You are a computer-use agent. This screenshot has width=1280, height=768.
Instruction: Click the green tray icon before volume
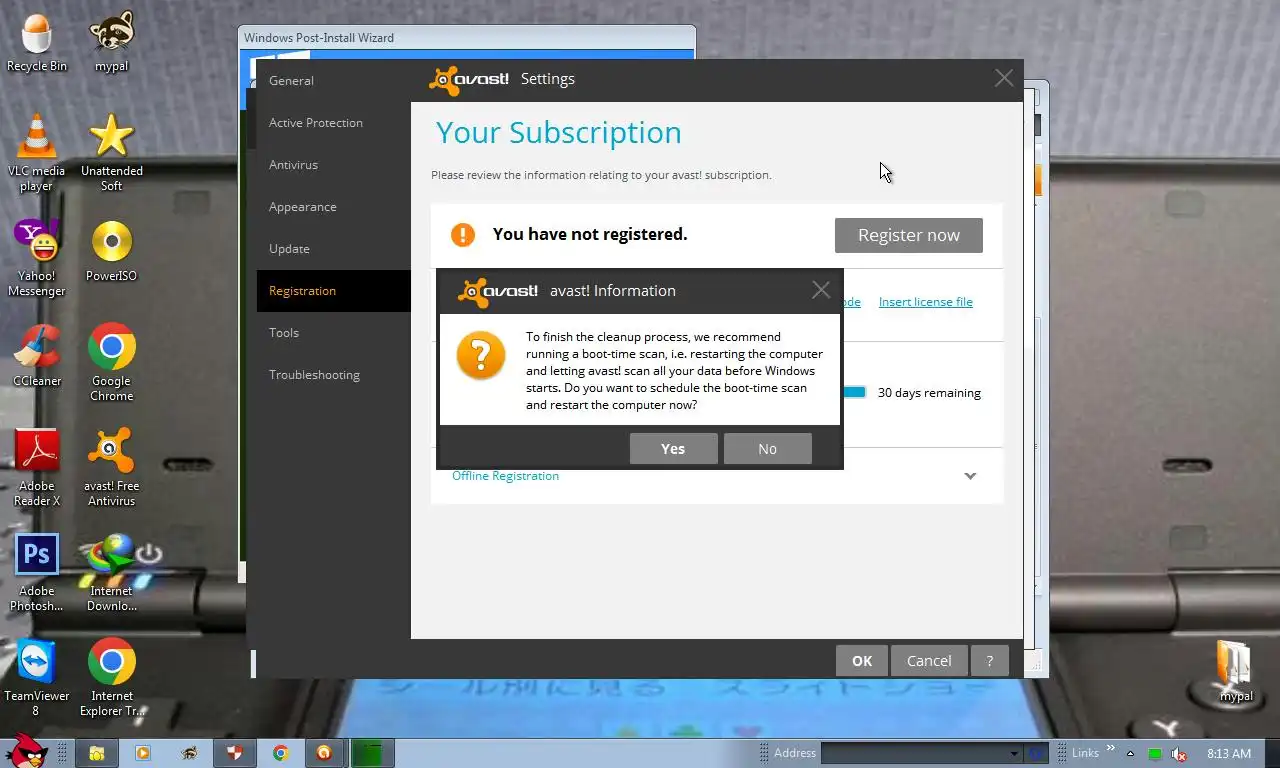pos(1155,754)
